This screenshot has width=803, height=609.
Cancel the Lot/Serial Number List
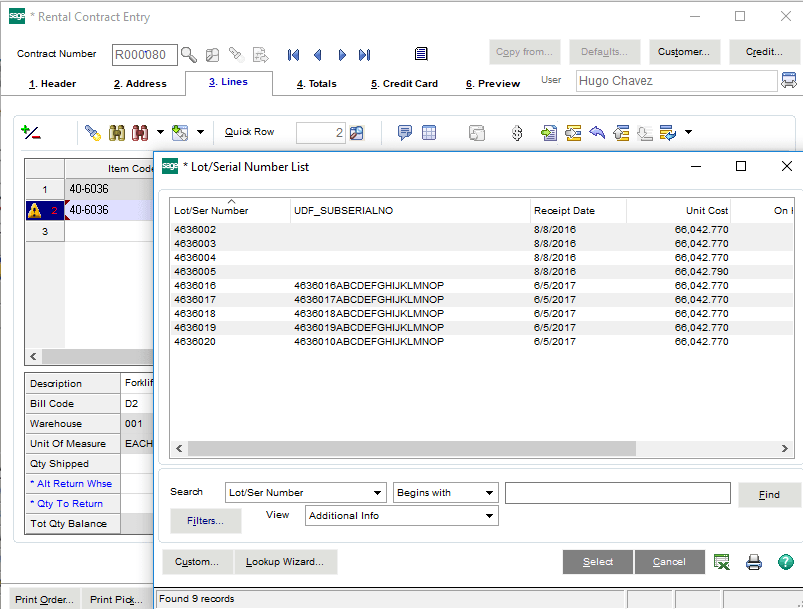669,562
